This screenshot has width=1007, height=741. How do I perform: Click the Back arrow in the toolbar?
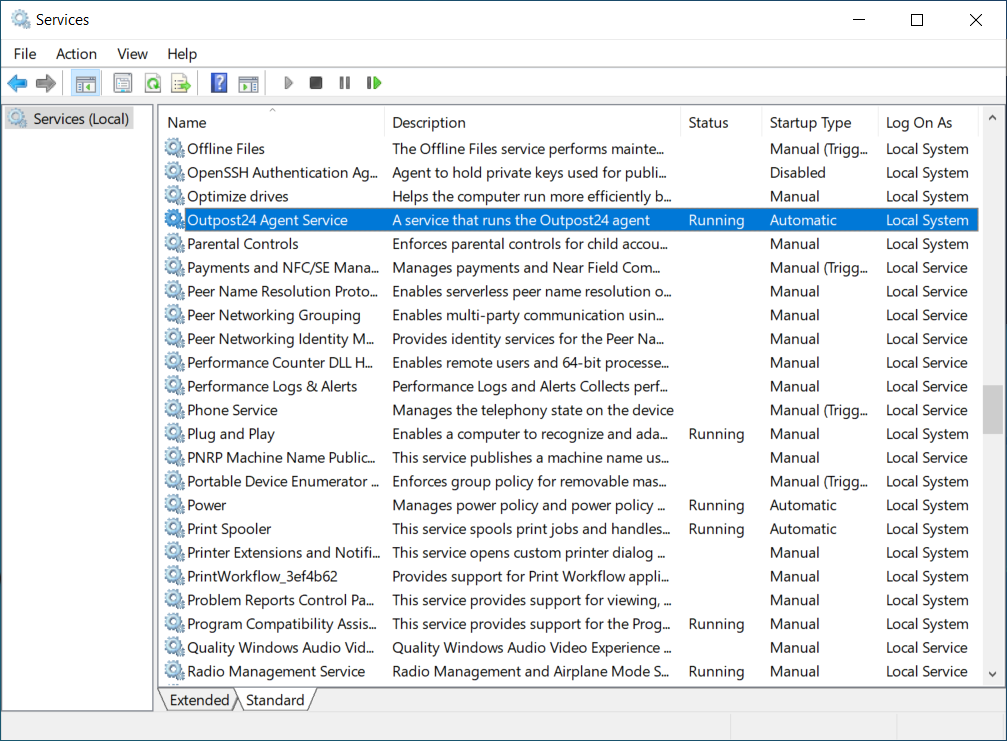tap(17, 83)
